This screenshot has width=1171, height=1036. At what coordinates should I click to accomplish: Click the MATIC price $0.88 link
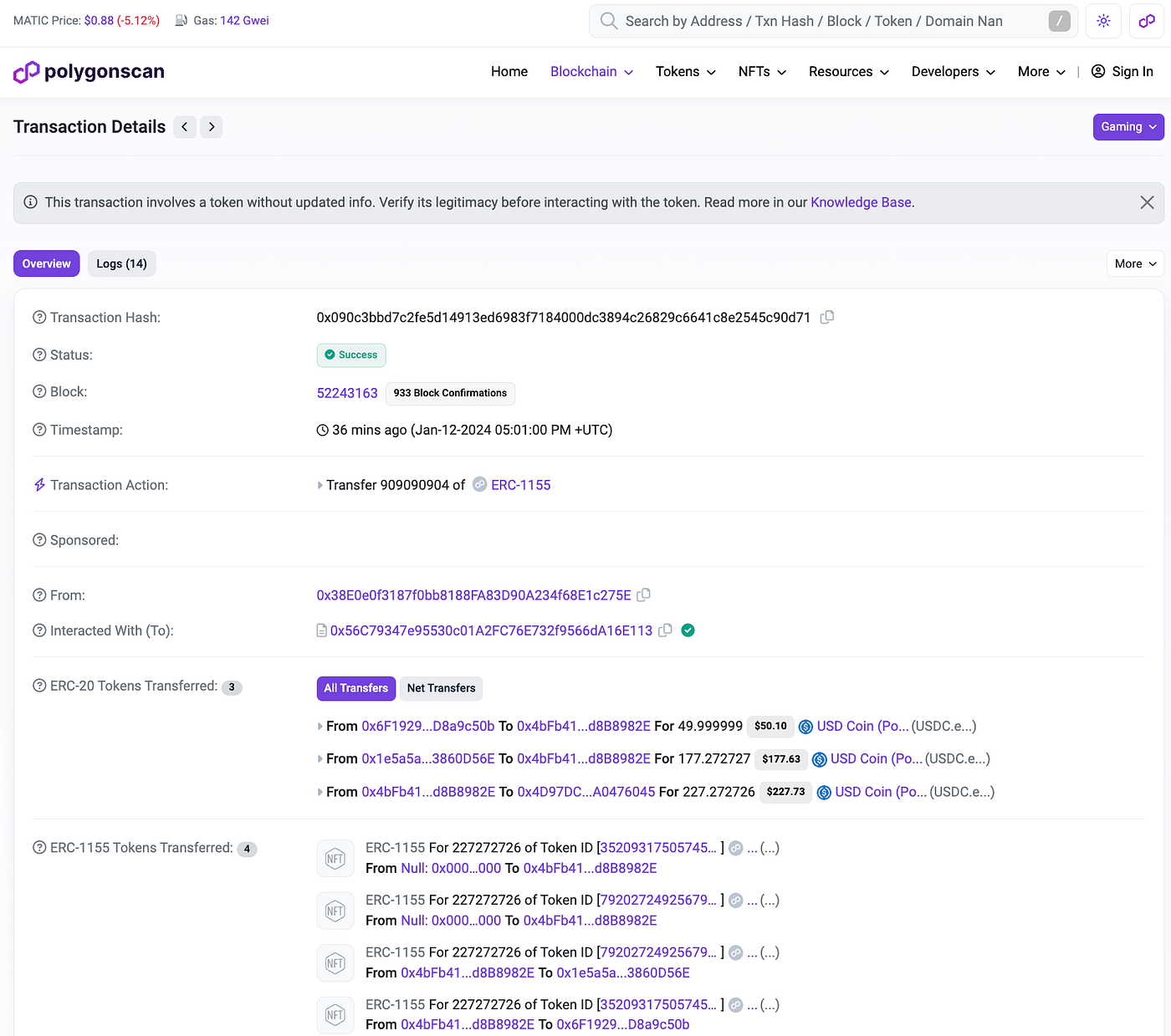(99, 20)
